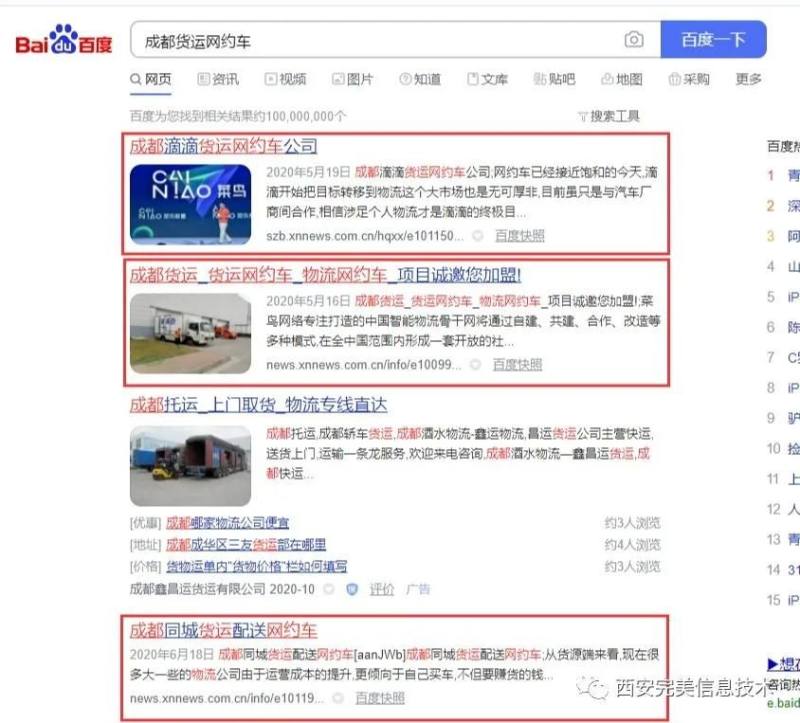Click the 成都哪家物流公司便宜 link
Viewport: 800px width, 723px height.
(x=228, y=523)
